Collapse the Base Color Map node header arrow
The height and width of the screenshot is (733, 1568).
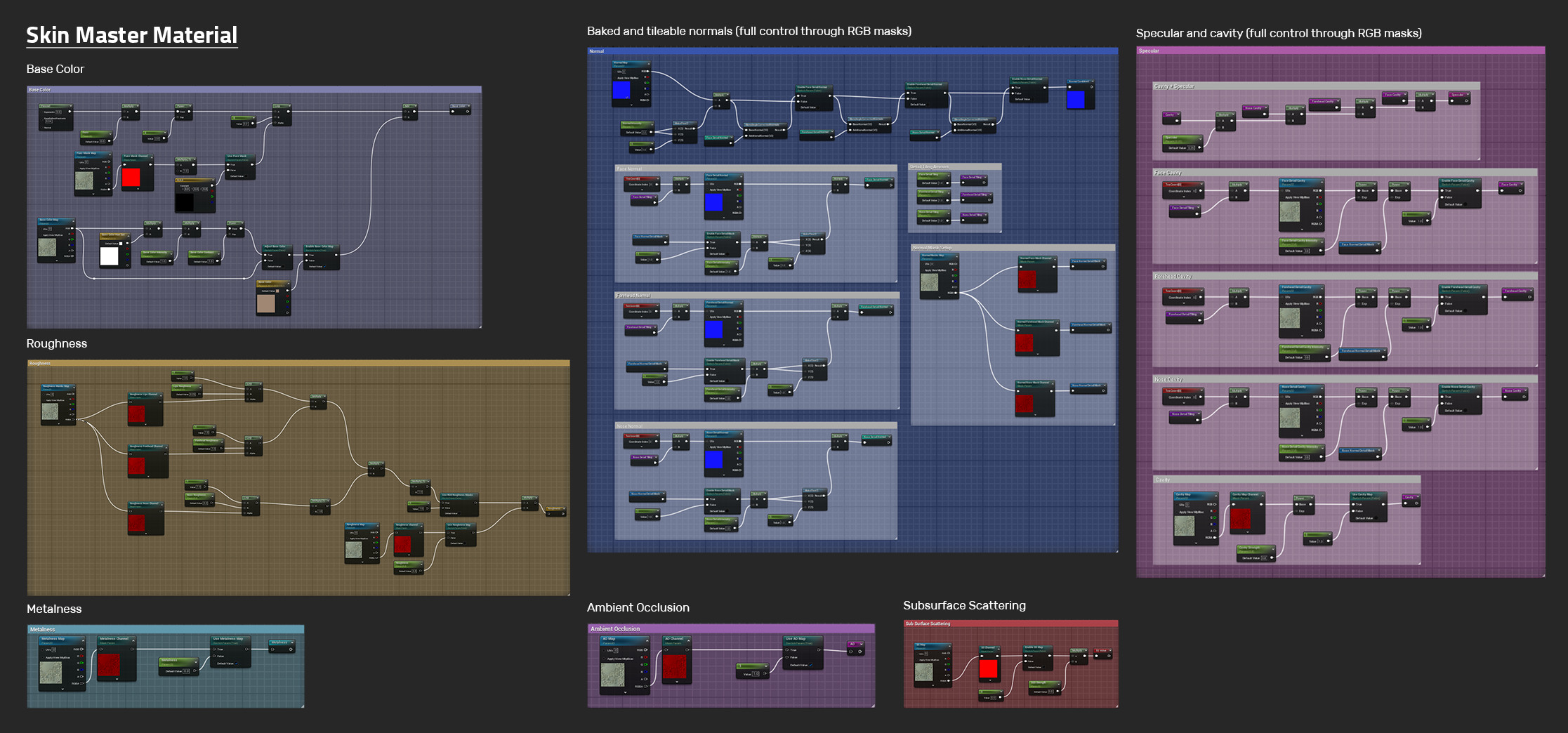pos(73,221)
